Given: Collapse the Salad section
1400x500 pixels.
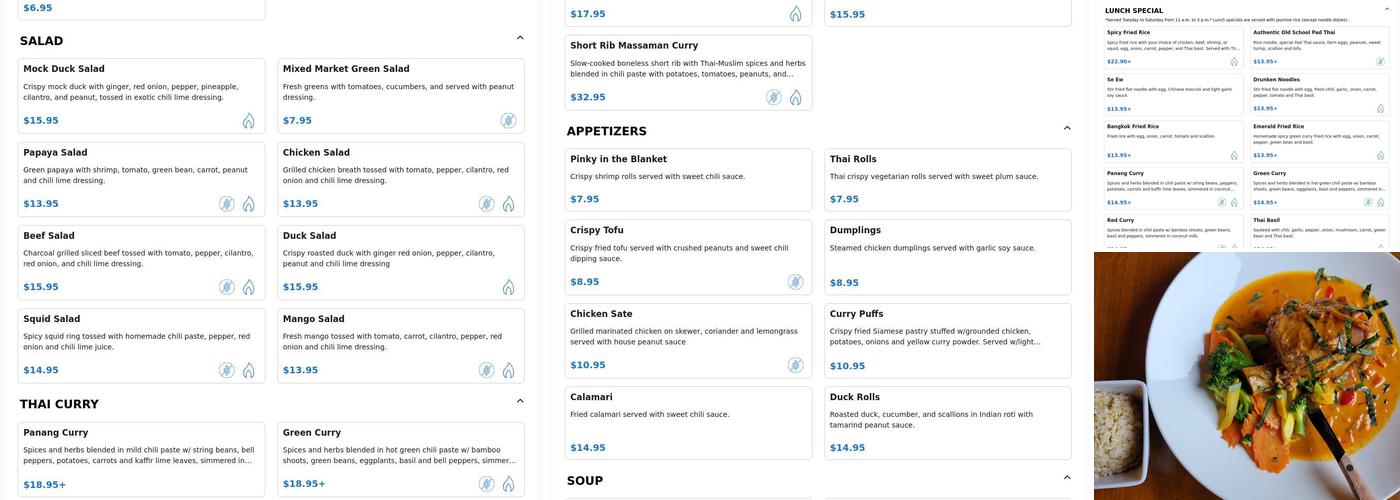Looking at the screenshot, I should coord(520,38).
